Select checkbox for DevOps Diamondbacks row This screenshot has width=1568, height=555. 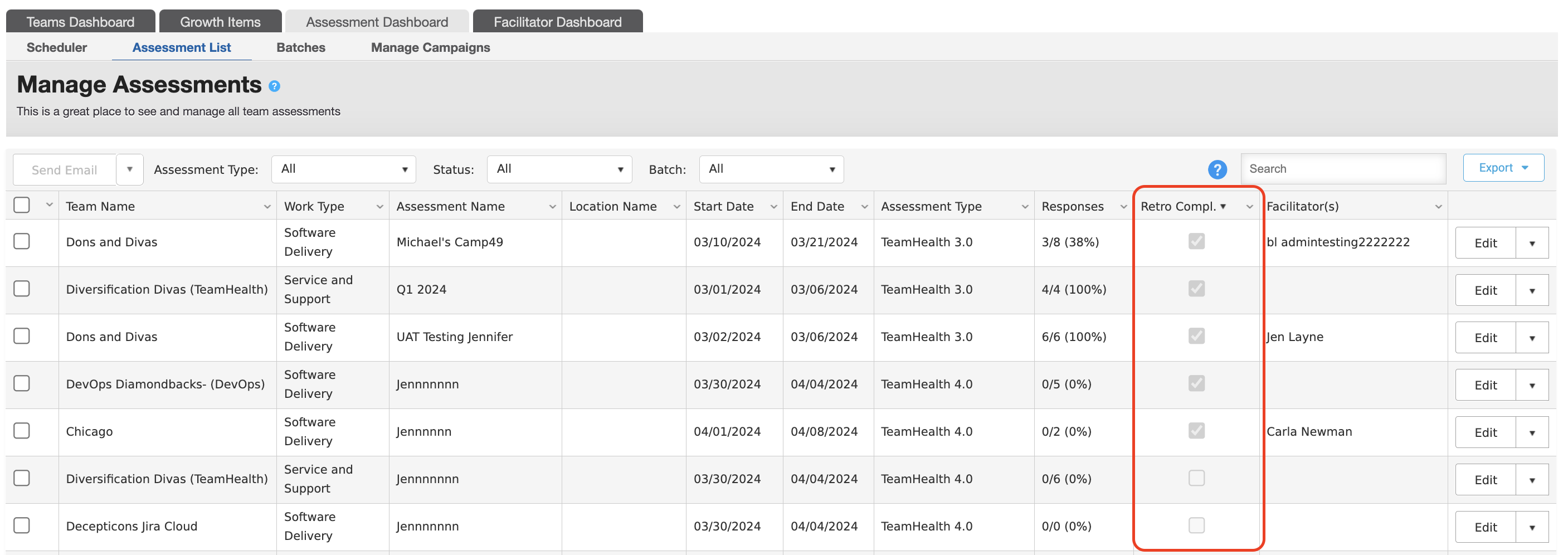pos(22,383)
